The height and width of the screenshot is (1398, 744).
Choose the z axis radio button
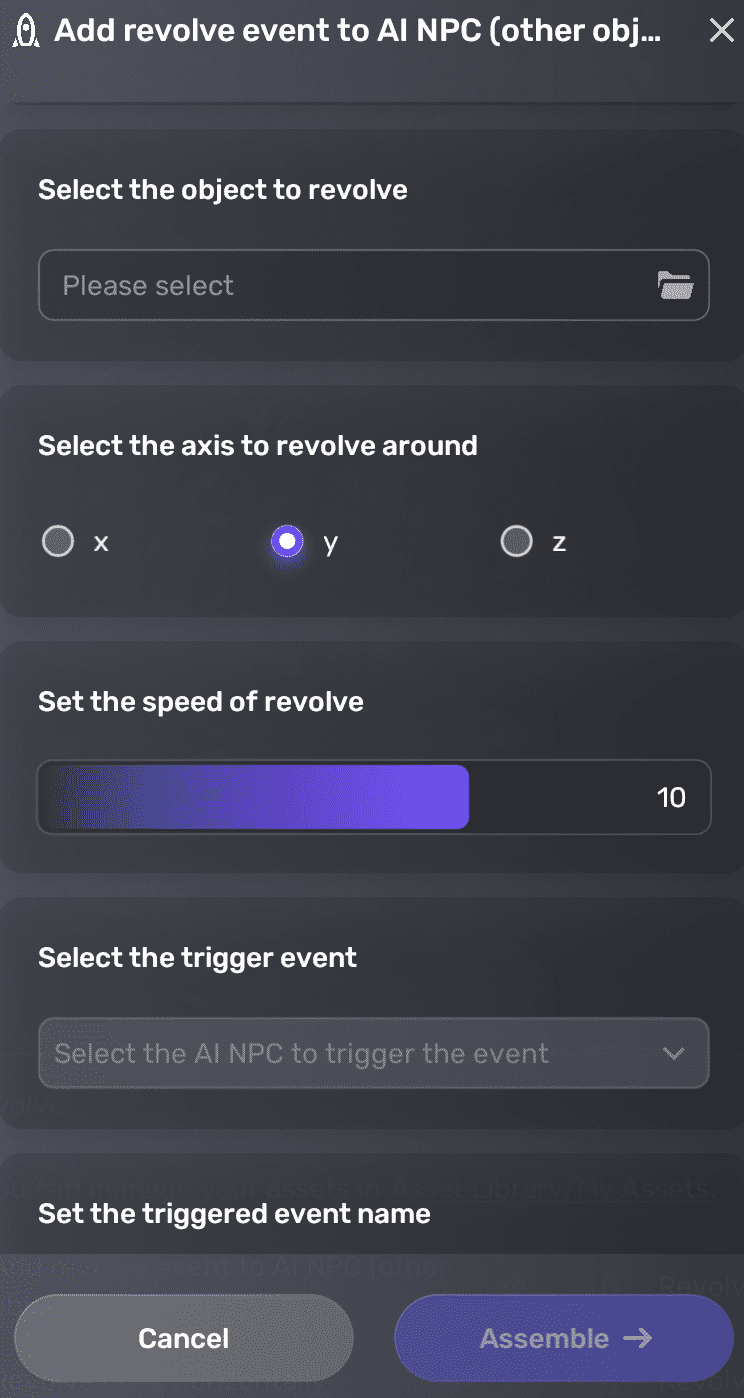tap(516, 542)
